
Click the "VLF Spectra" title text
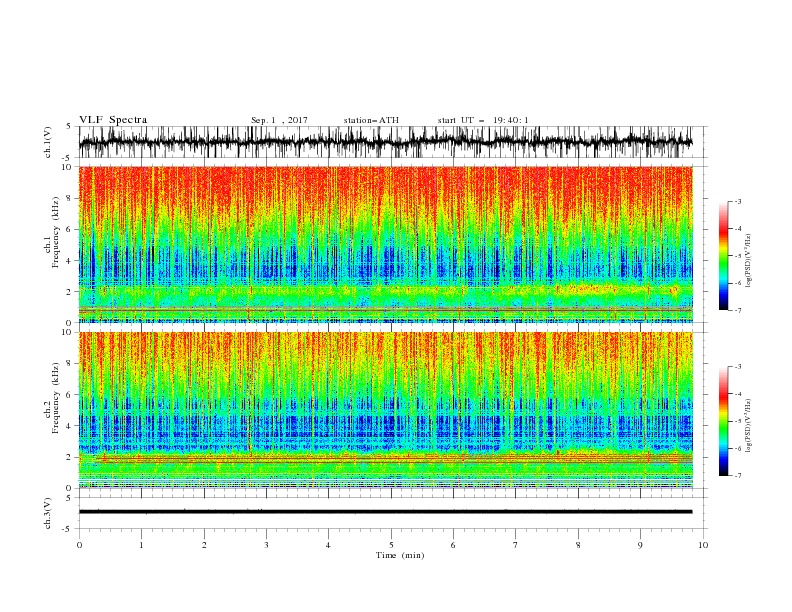tap(113, 120)
